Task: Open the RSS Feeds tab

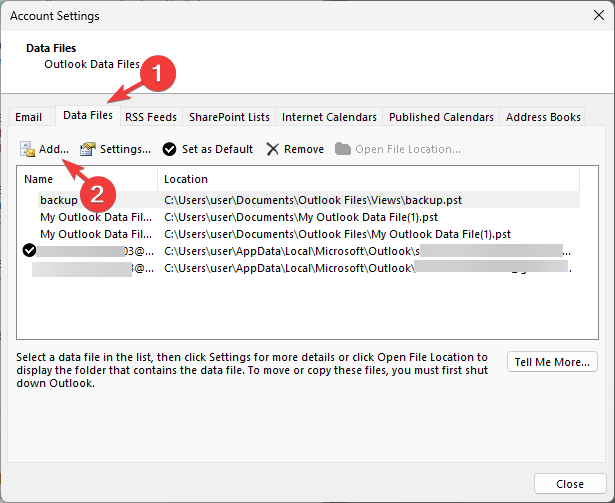Action: pos(151,117)
